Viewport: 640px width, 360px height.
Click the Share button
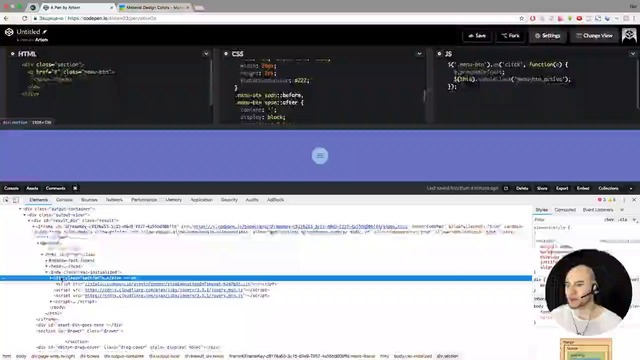point(542,188)
